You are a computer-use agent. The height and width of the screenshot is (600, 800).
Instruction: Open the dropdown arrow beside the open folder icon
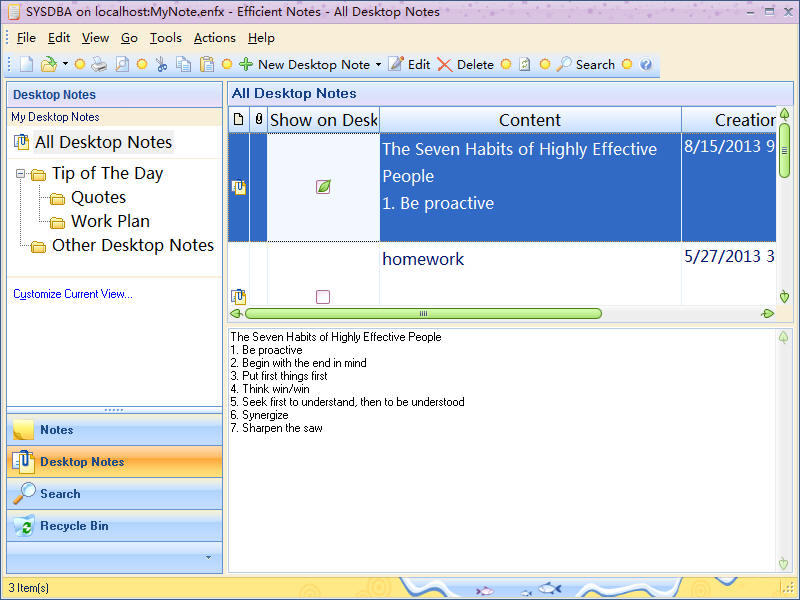(x=65, y=64)
